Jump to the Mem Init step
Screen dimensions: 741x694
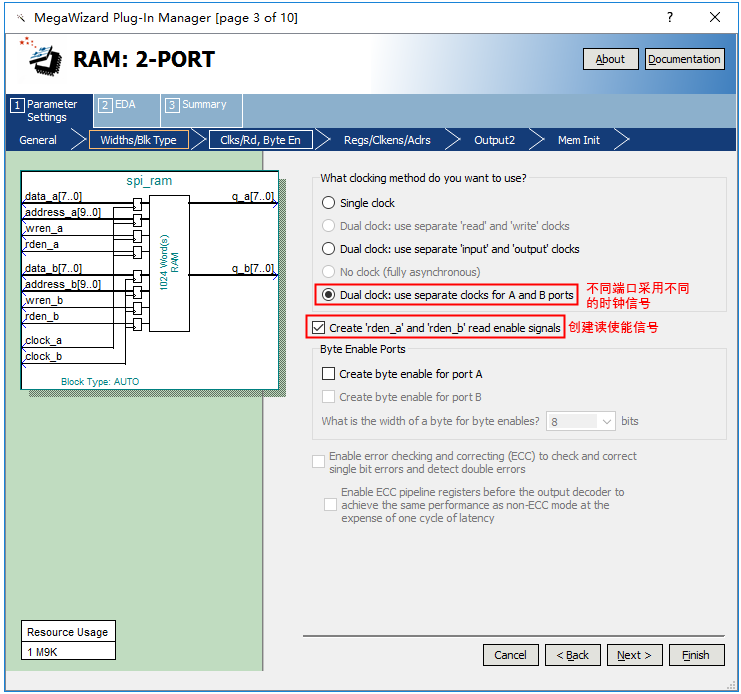coord(578,140)
